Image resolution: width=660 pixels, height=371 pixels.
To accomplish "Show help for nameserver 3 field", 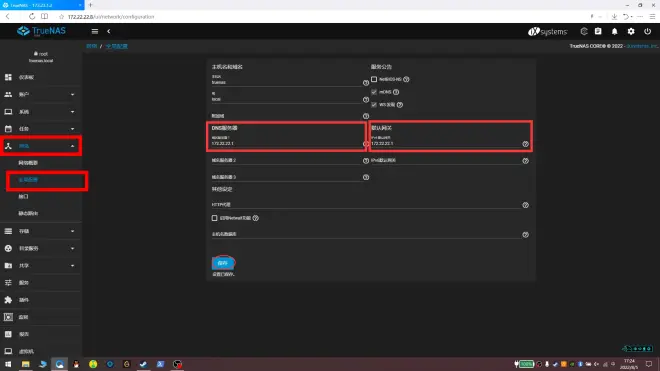I will coord(366,177).
